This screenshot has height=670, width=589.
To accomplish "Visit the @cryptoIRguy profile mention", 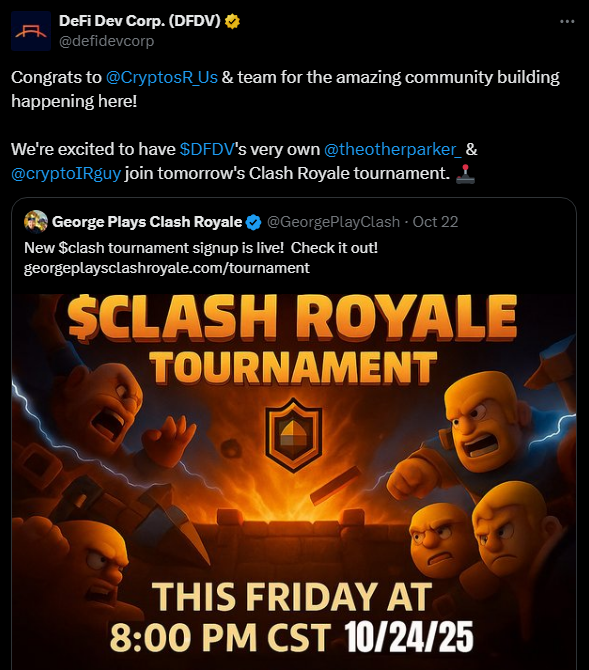I will pyautogui.click(x=66, y=173).
